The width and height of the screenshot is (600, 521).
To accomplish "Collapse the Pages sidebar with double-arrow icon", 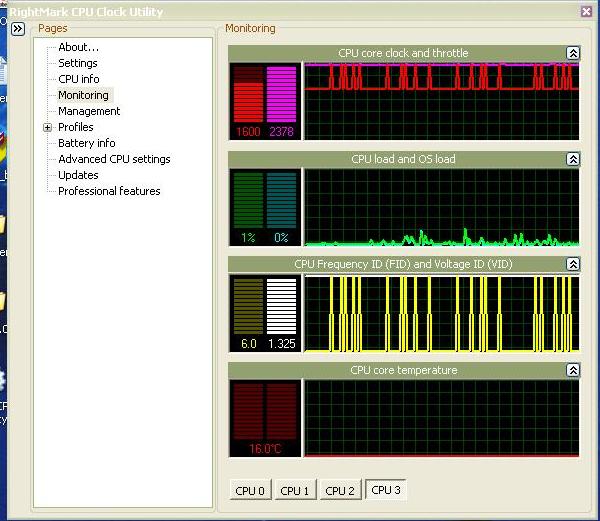I will (x=18, y=29).
